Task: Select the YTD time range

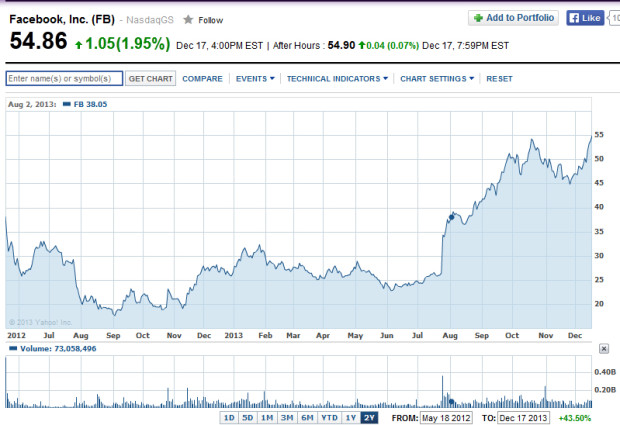Action: pyautogui.click(x=329, y=418)
